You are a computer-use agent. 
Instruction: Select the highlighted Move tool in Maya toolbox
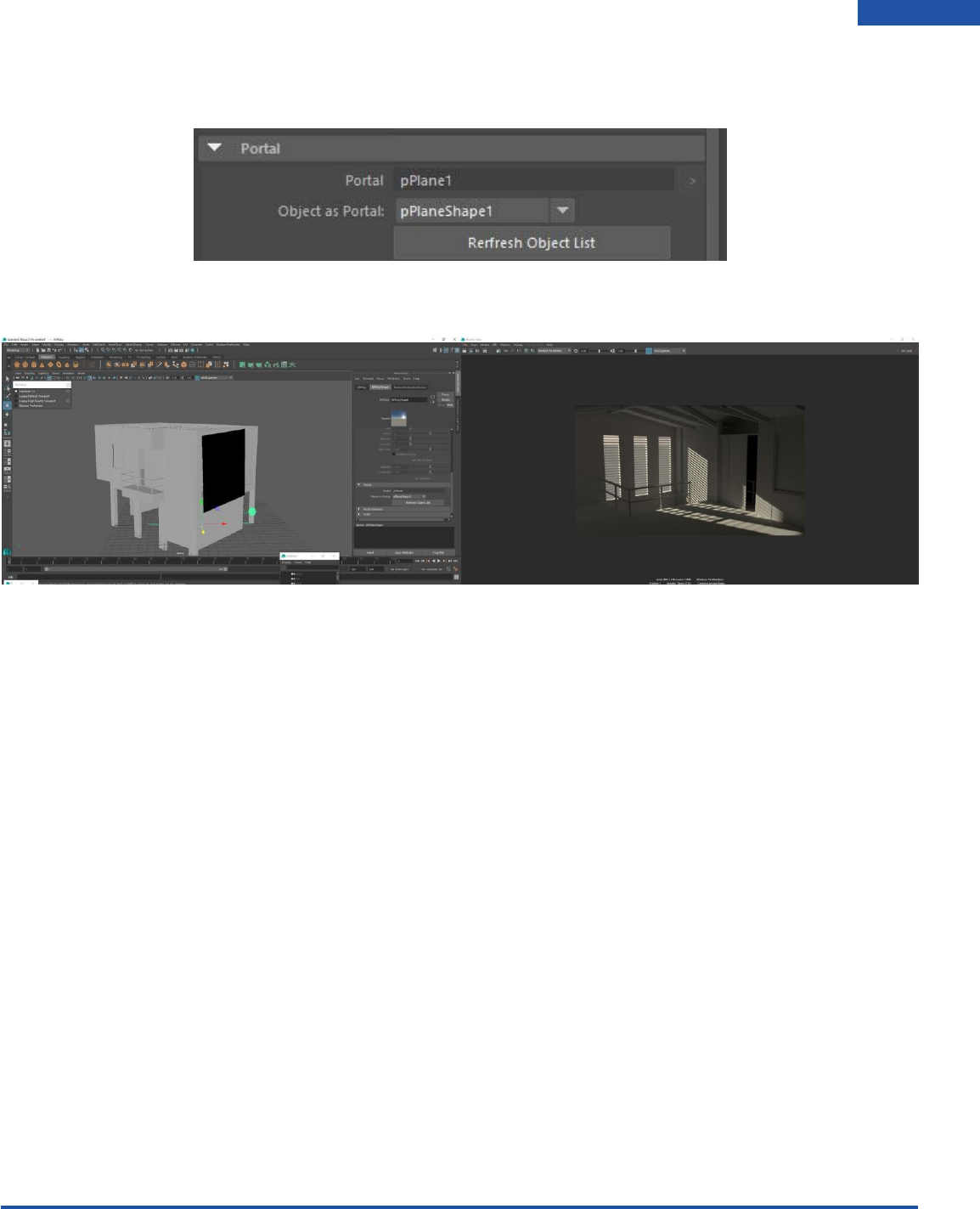pos(8,405)
